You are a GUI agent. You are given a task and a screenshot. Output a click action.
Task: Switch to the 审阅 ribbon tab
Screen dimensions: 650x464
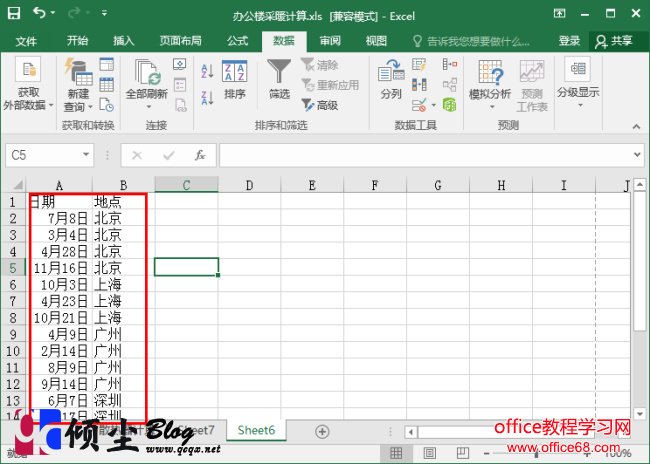[x=330, y=41]
